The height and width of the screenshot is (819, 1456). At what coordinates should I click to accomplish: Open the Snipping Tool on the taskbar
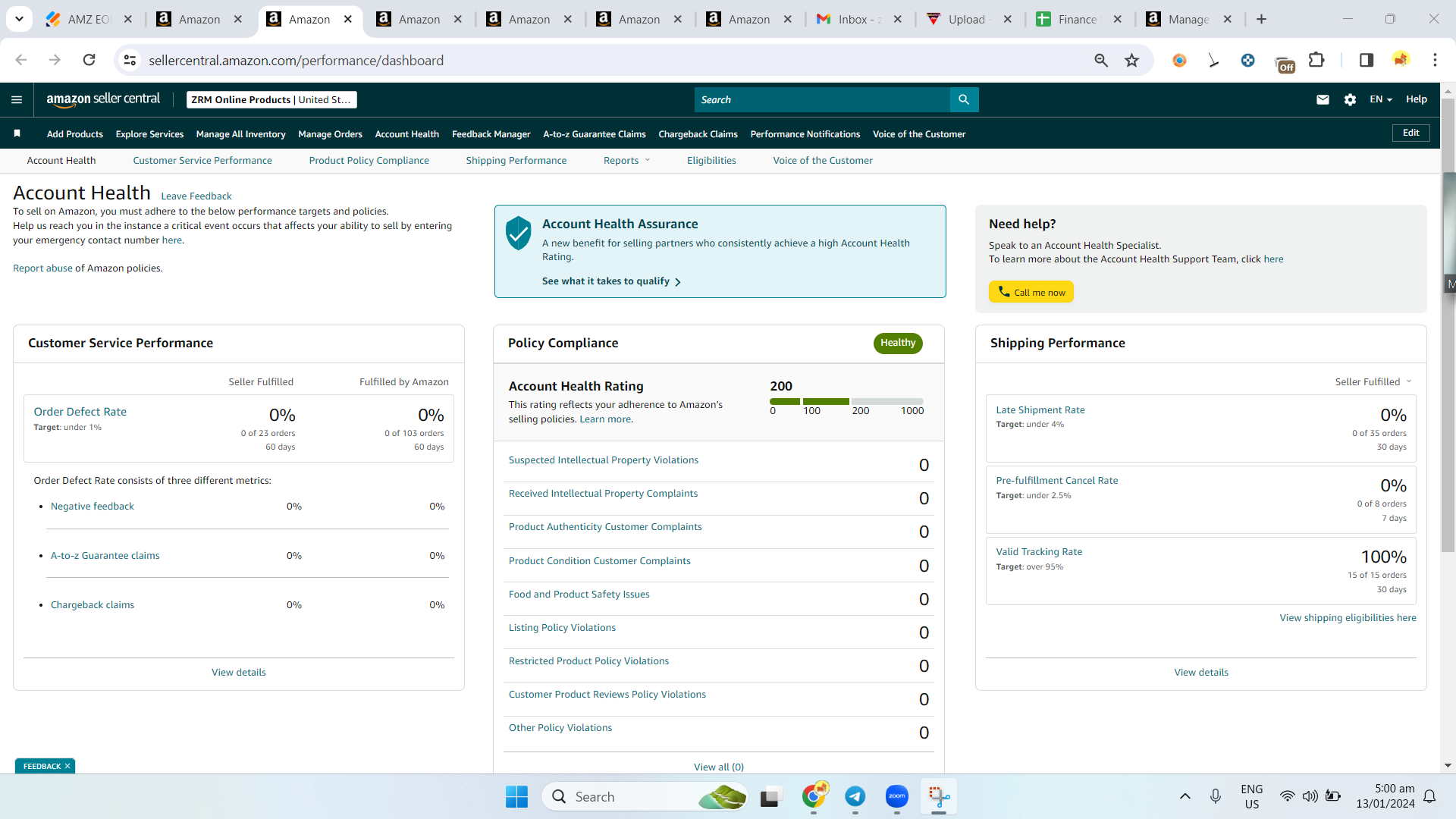[939, 796]
